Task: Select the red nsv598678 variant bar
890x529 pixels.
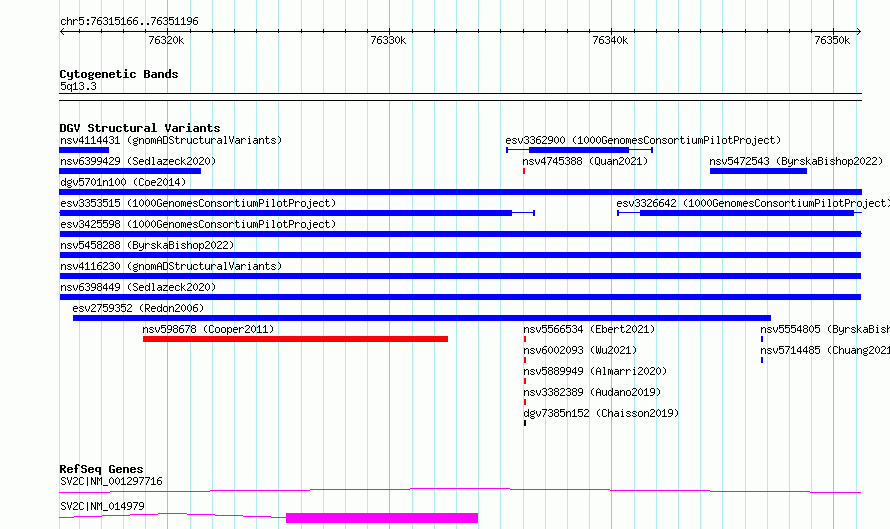Action: [x=295, y=339]
